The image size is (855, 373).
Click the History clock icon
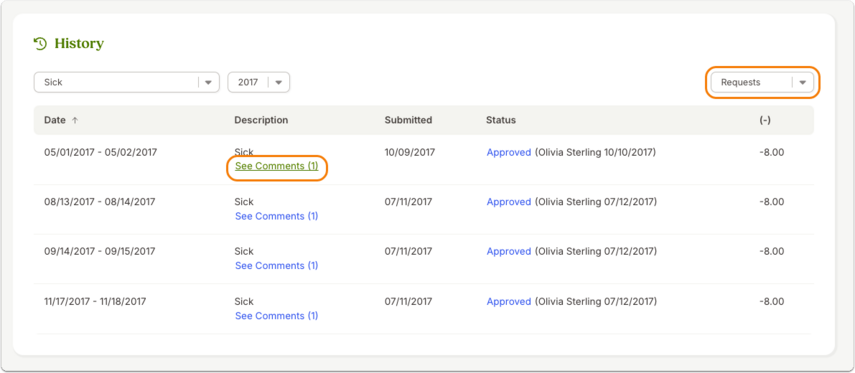(40, 44)
